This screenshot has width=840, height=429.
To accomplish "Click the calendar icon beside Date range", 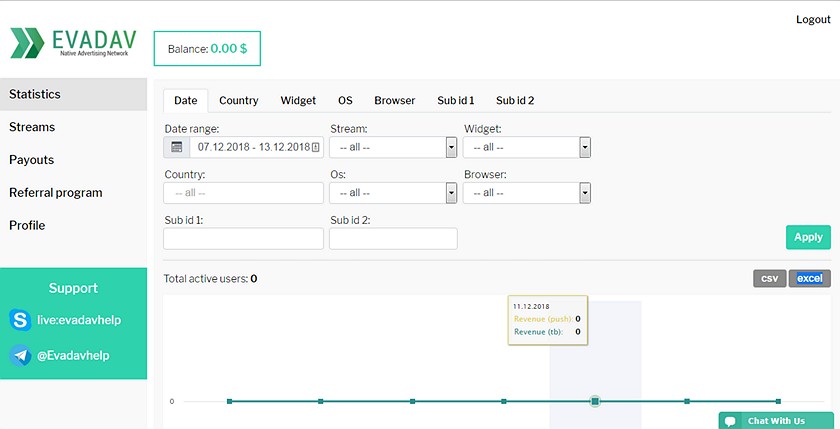I will pyautogui.click(x=177, y=147).
